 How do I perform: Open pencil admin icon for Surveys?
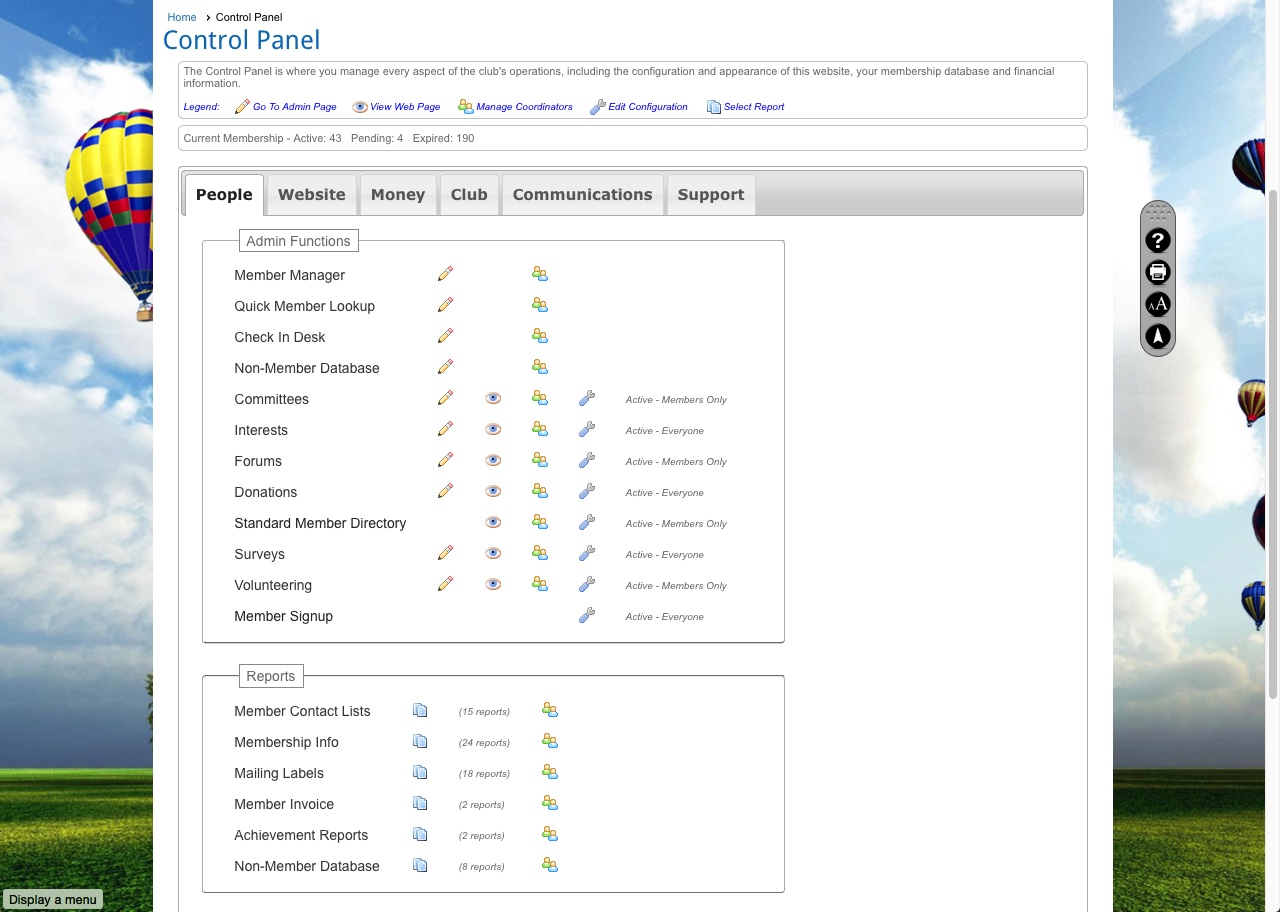click(x=445, y=554)
